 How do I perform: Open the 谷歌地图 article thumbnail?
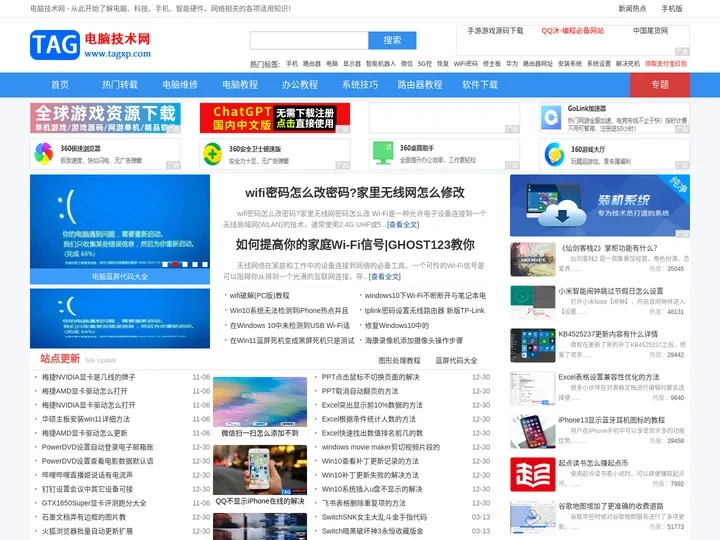pos(533,518)
